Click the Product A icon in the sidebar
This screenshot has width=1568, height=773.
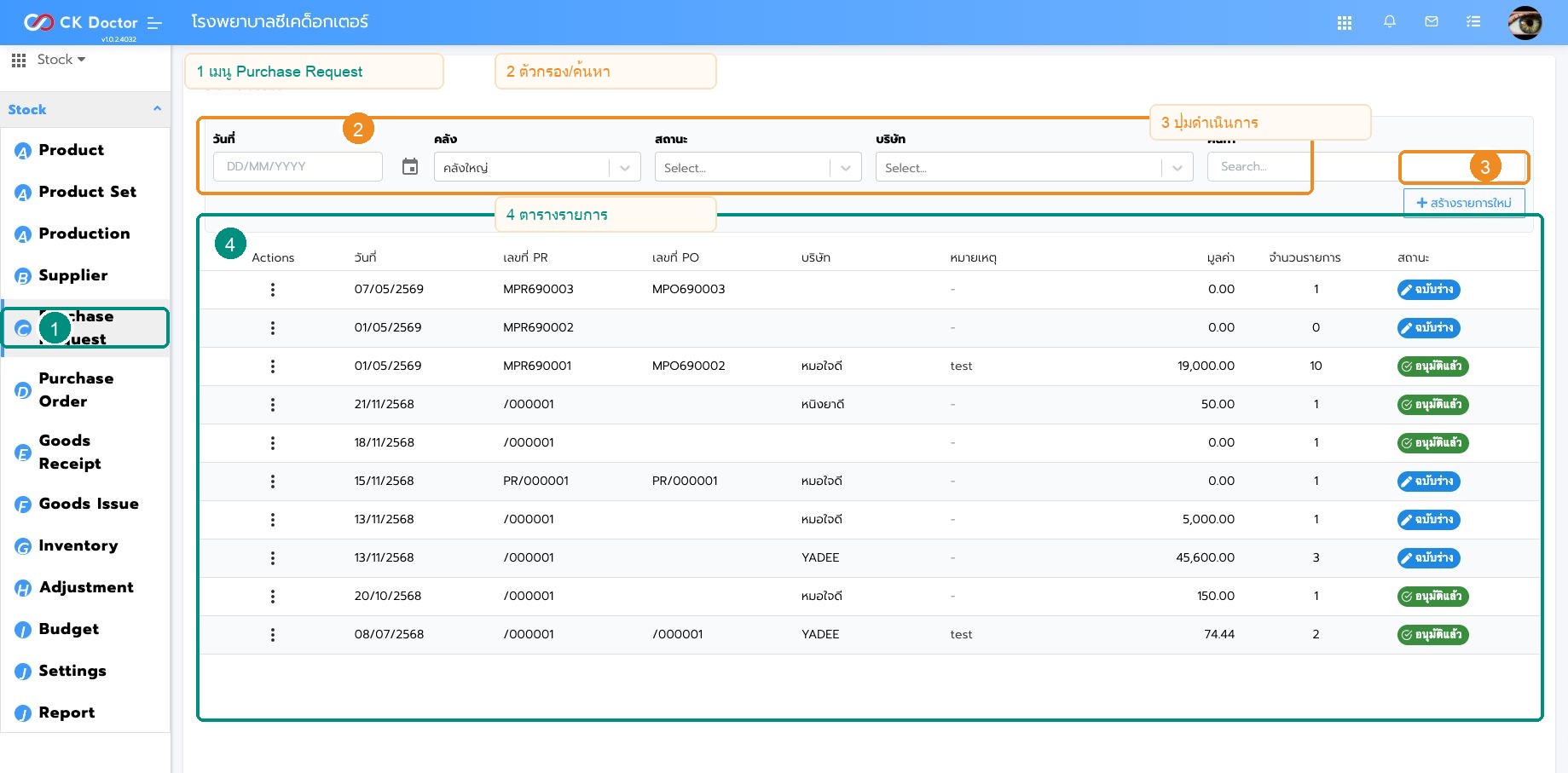tap(23, 152)
